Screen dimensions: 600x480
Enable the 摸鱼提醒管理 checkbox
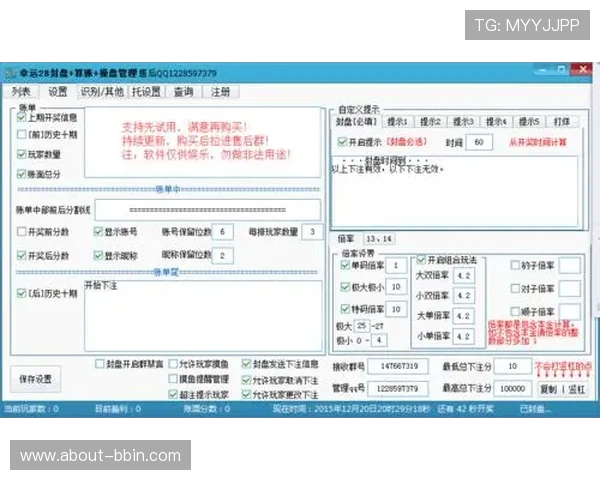[173, 379]
